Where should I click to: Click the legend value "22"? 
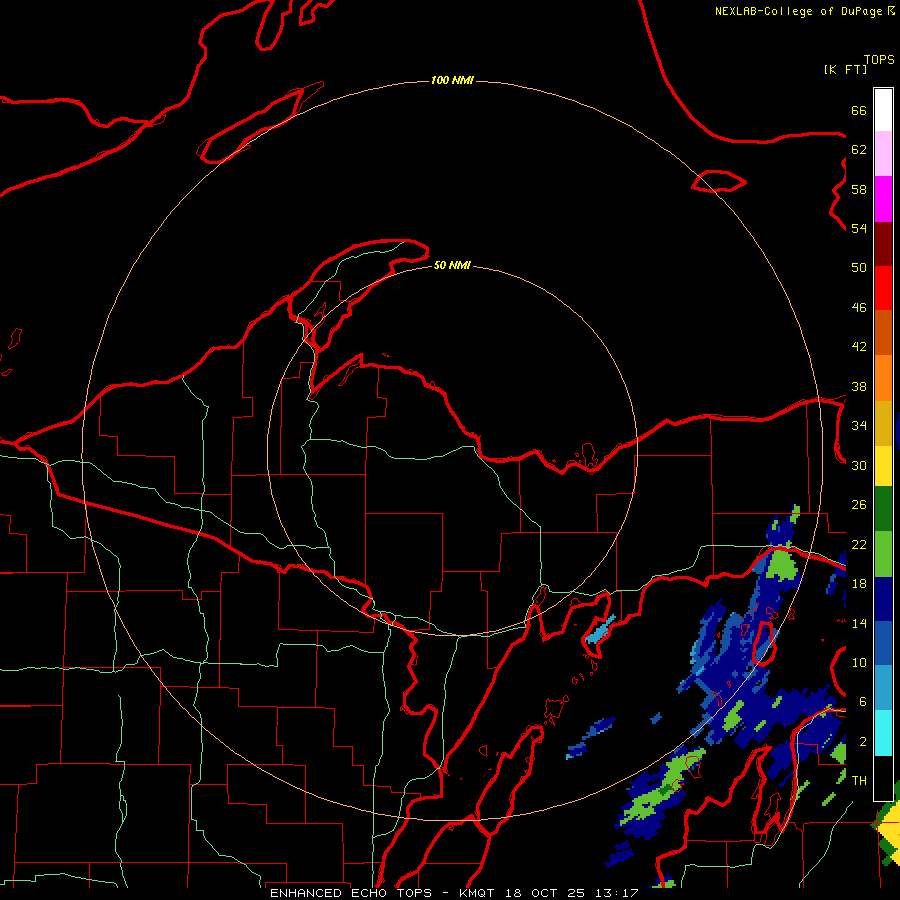click(859, 545)
